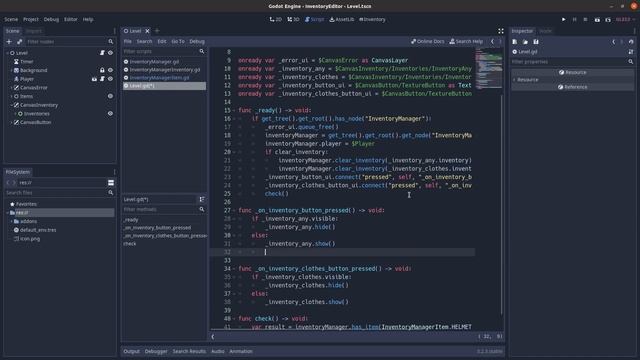Viewport: 640px width, 360px height.
Task: Open the Inventory workspace
Action: (372, 19)
